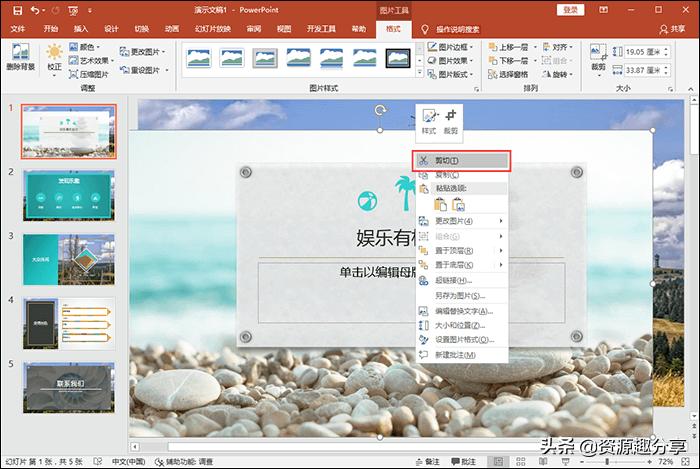Click Fit slide to window icon
Viewport: 700px width, 469px height.
click(686, 461)
